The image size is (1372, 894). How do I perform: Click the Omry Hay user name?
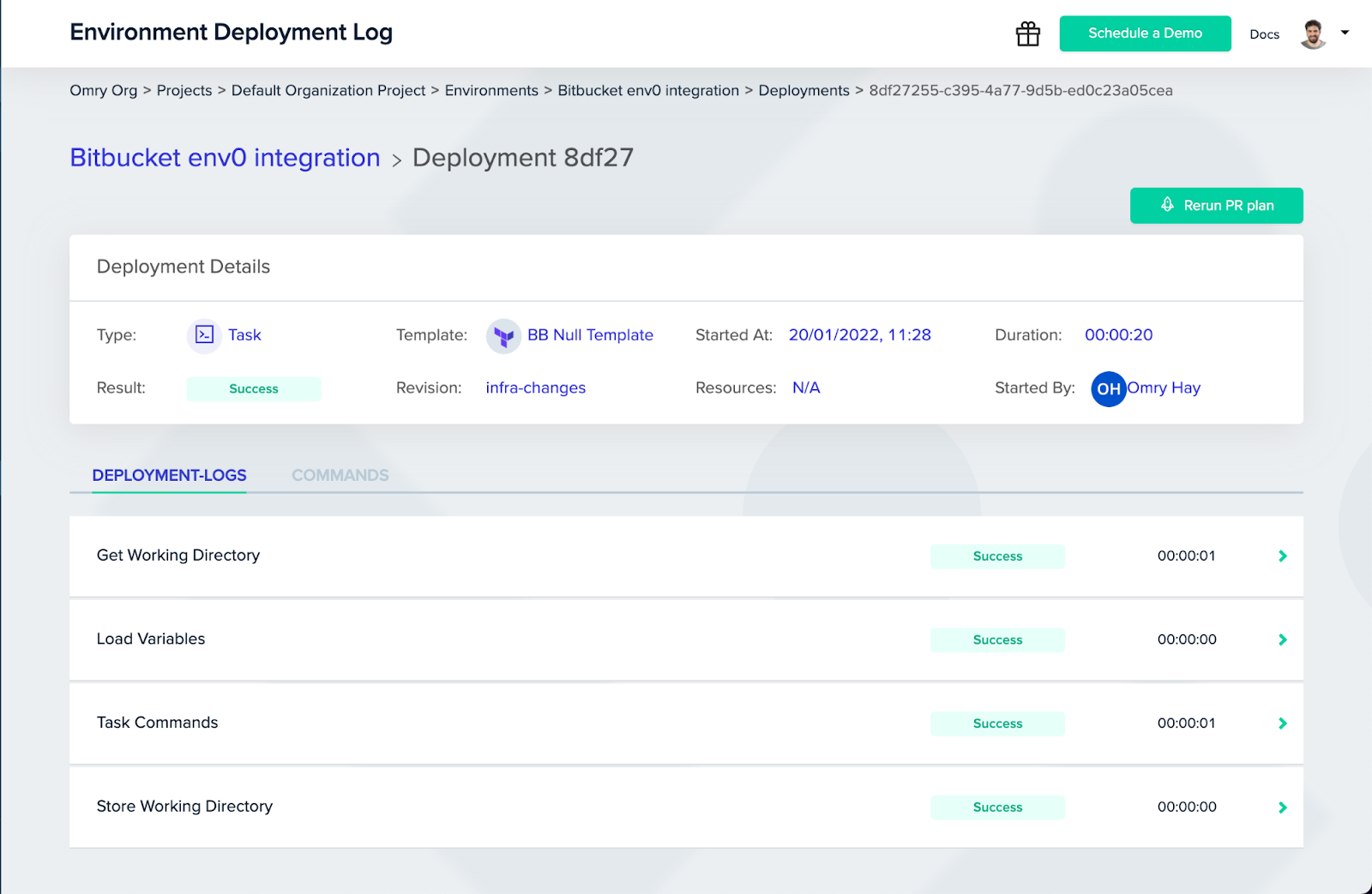pyautogui.click(x=1164, y=387)
